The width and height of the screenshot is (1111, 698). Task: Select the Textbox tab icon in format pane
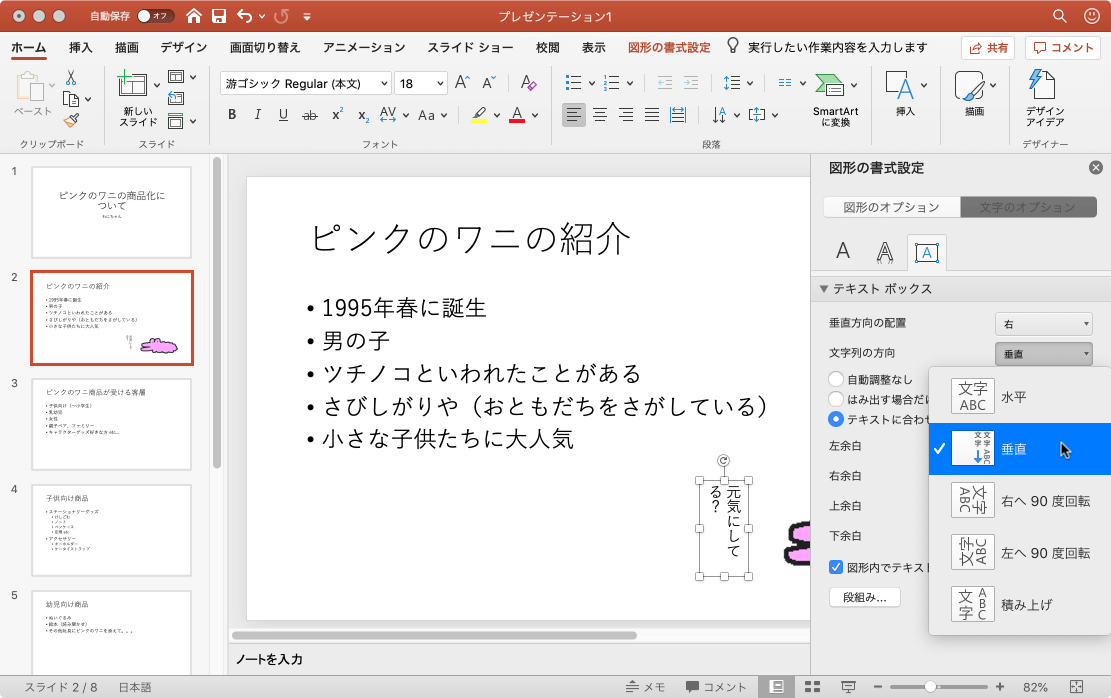pyautogui.click(x=926, y=253)
